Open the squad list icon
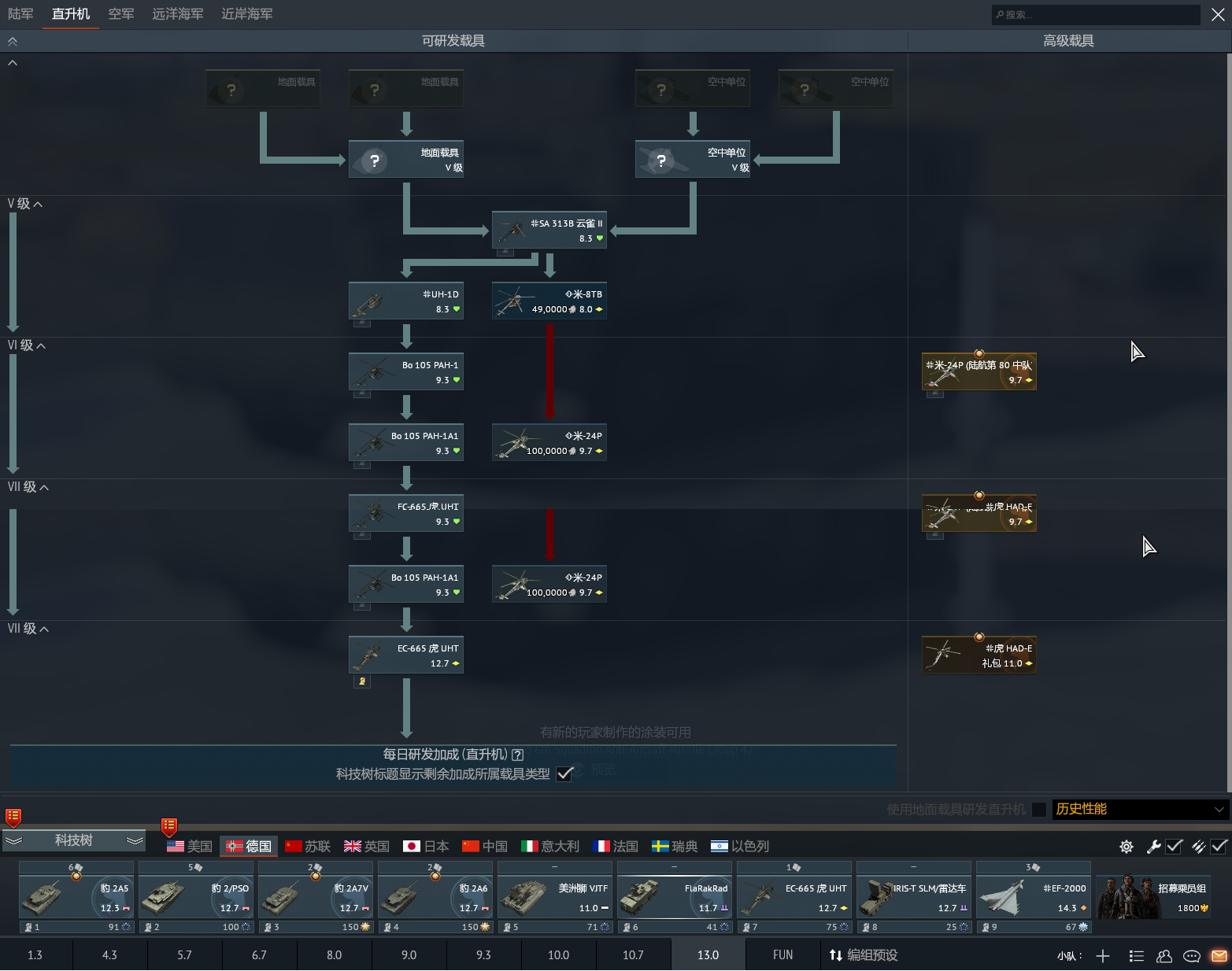The height and width of the screenshot is (971, 1232). click(1136, 956)
